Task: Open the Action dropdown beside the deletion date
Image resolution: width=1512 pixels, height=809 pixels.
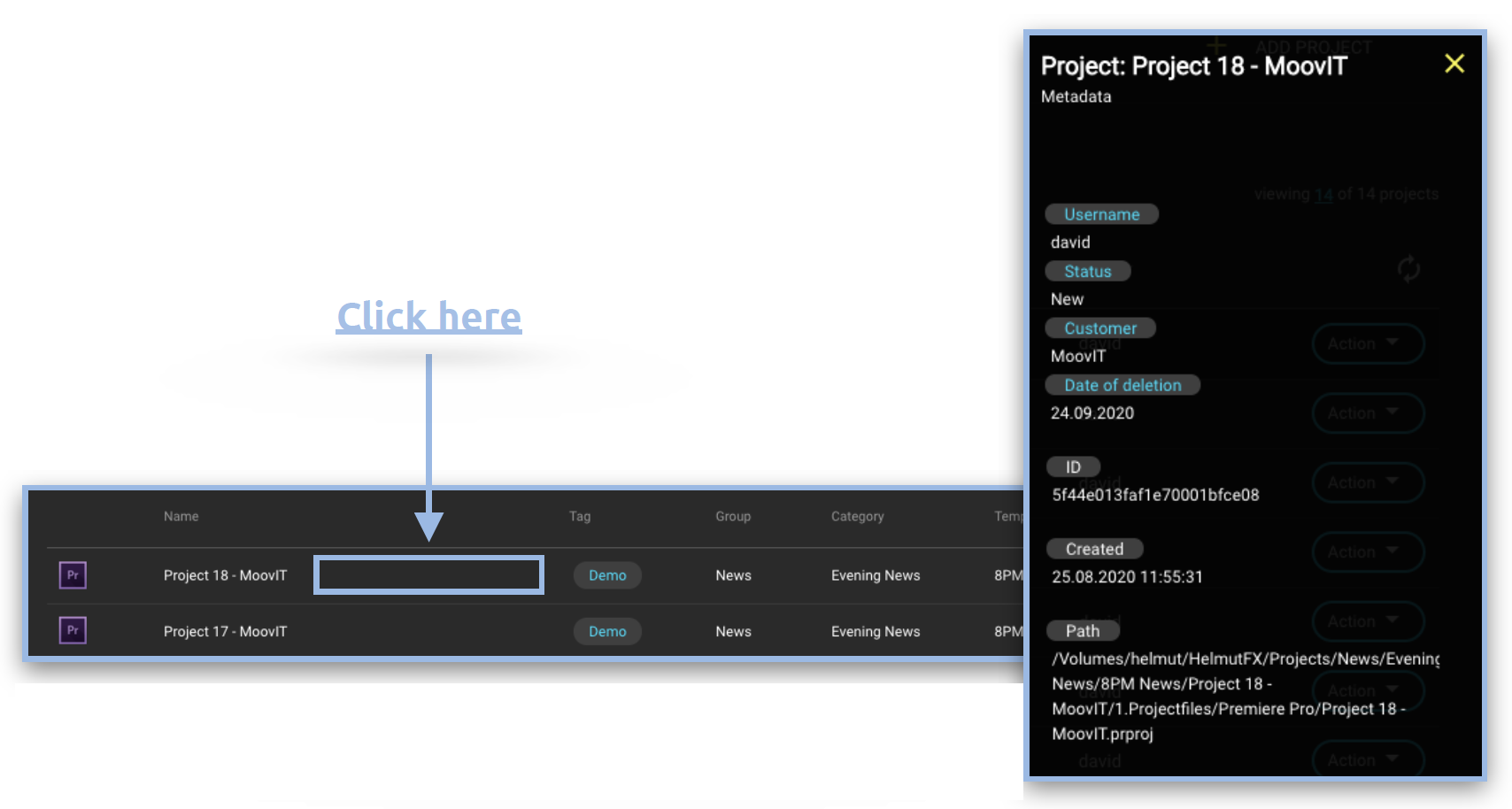Action: (x=1367, y=412)
